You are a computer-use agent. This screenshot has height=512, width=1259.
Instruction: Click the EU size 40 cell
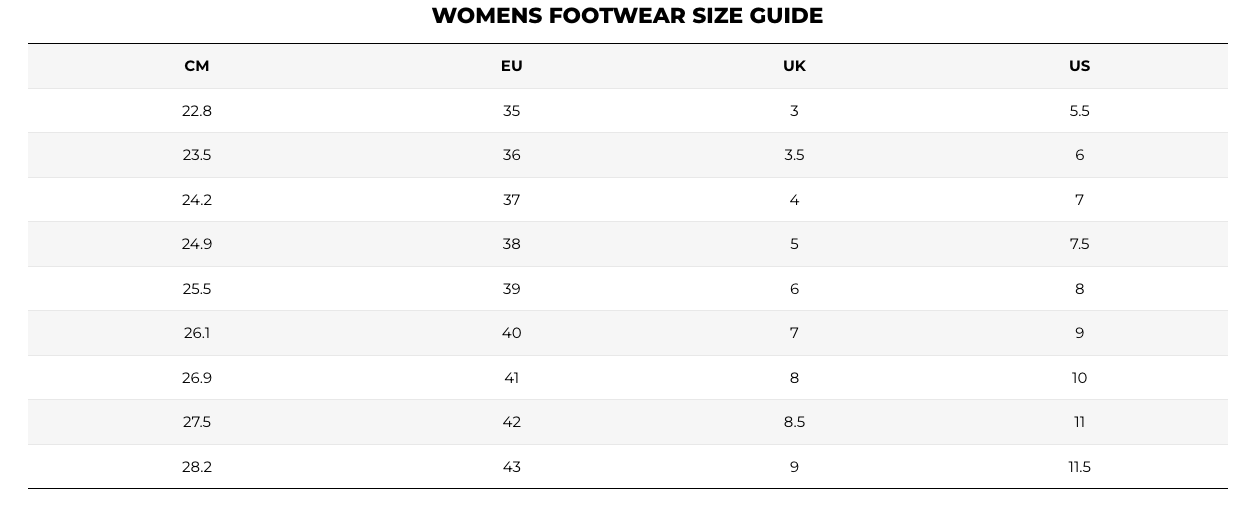tap(512, 333)
